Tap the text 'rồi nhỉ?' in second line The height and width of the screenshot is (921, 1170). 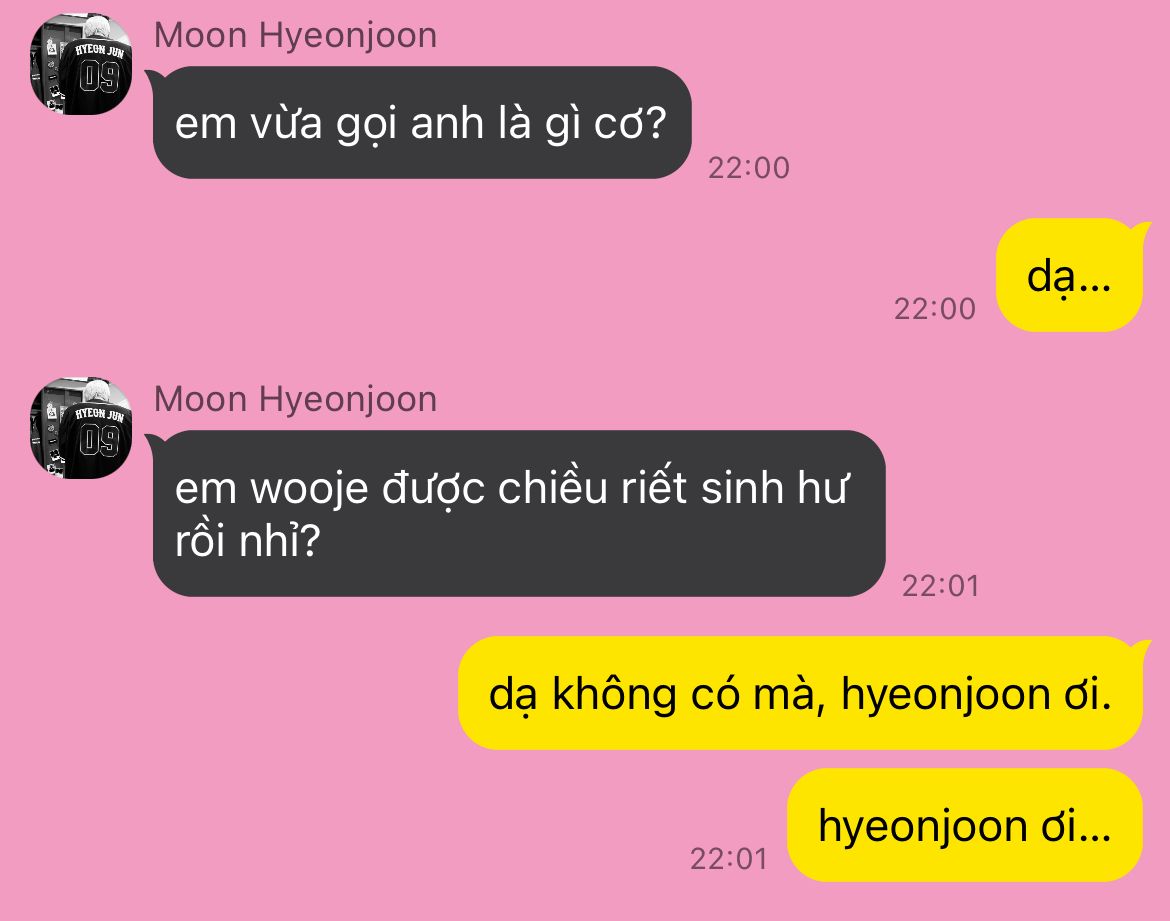coord(248,540)
